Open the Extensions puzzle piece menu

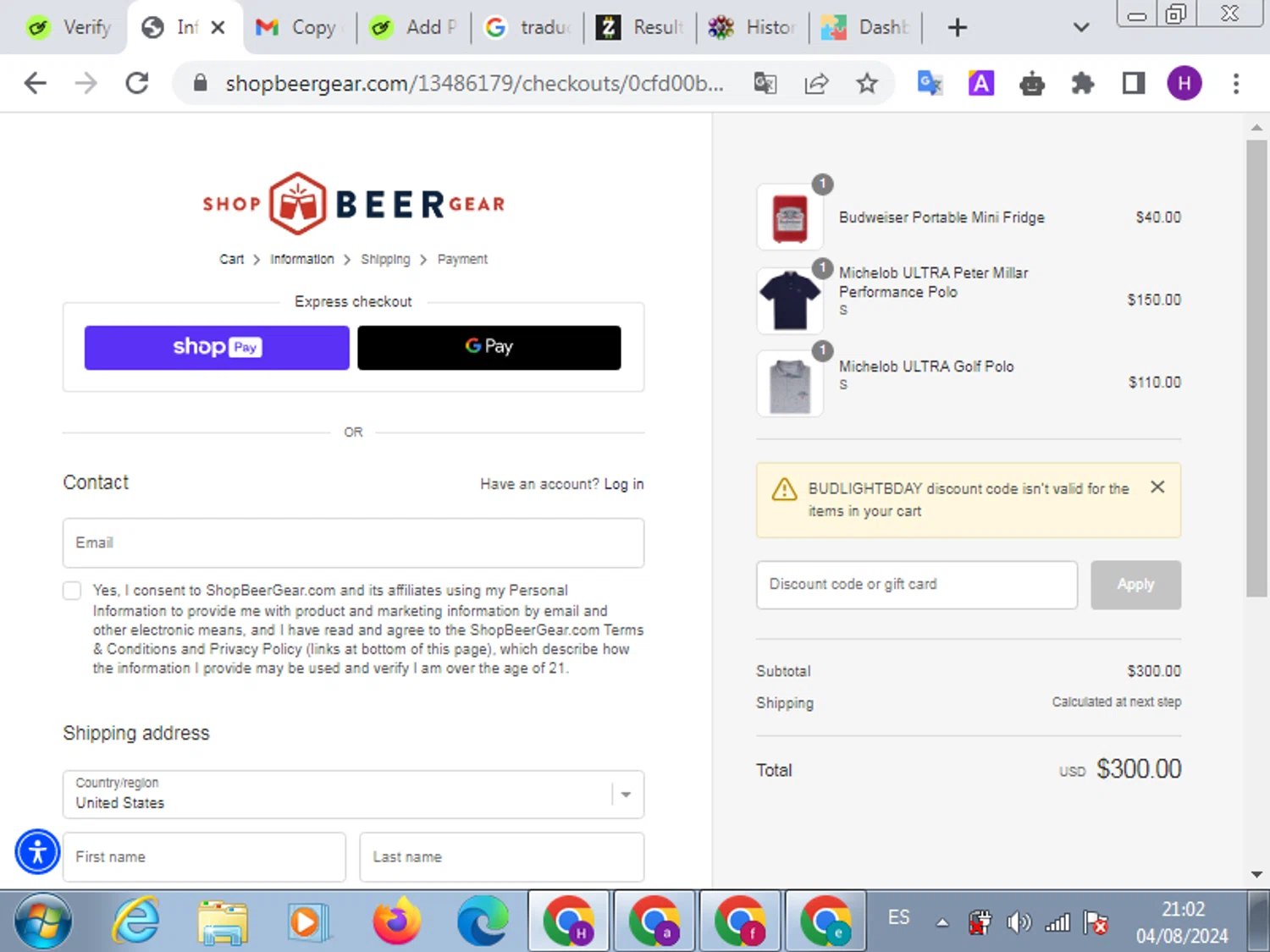click(1083, 83)
